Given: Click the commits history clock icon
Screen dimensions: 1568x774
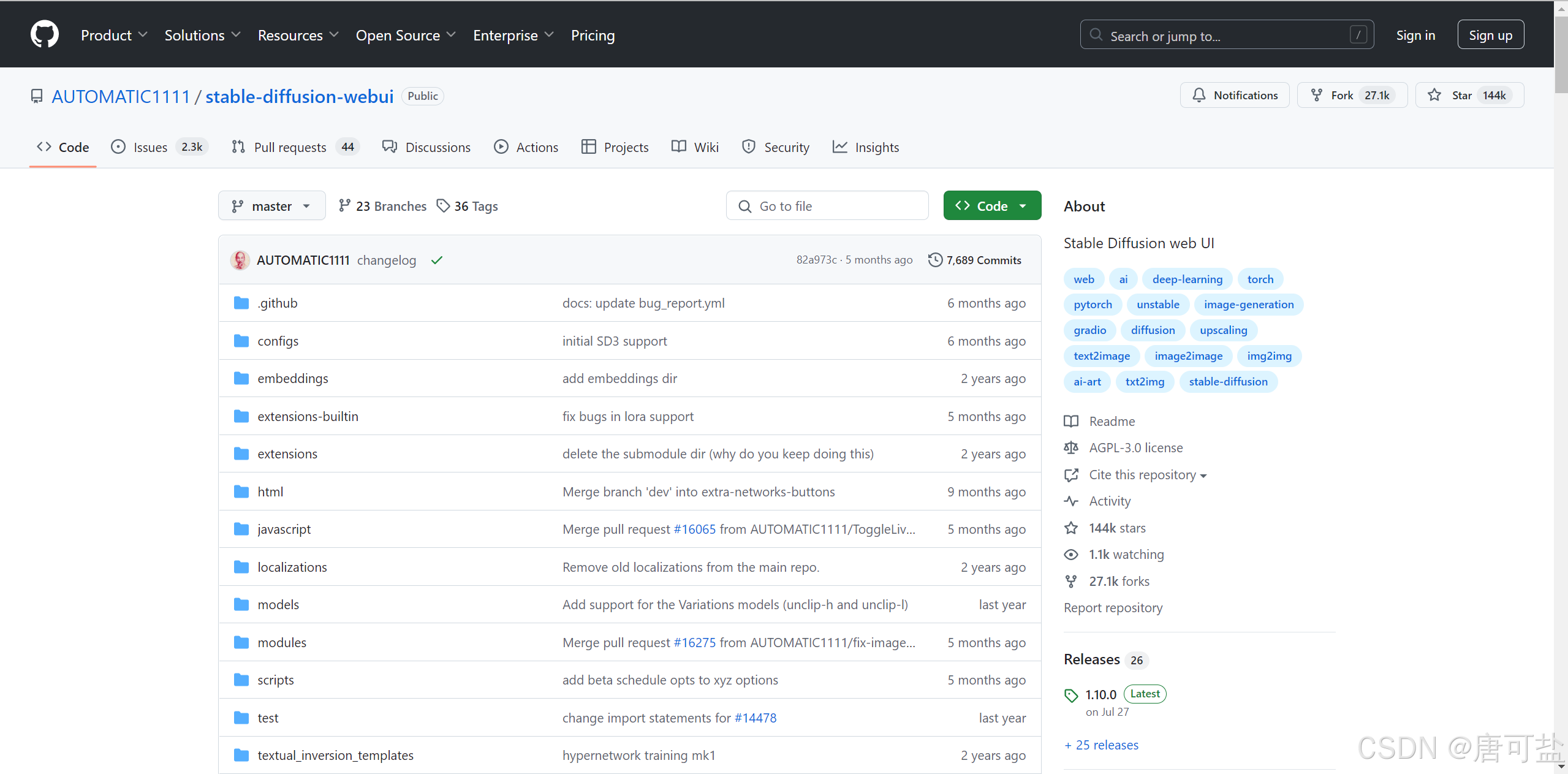Looking at the screenshot, I should (x=935, y=260).
